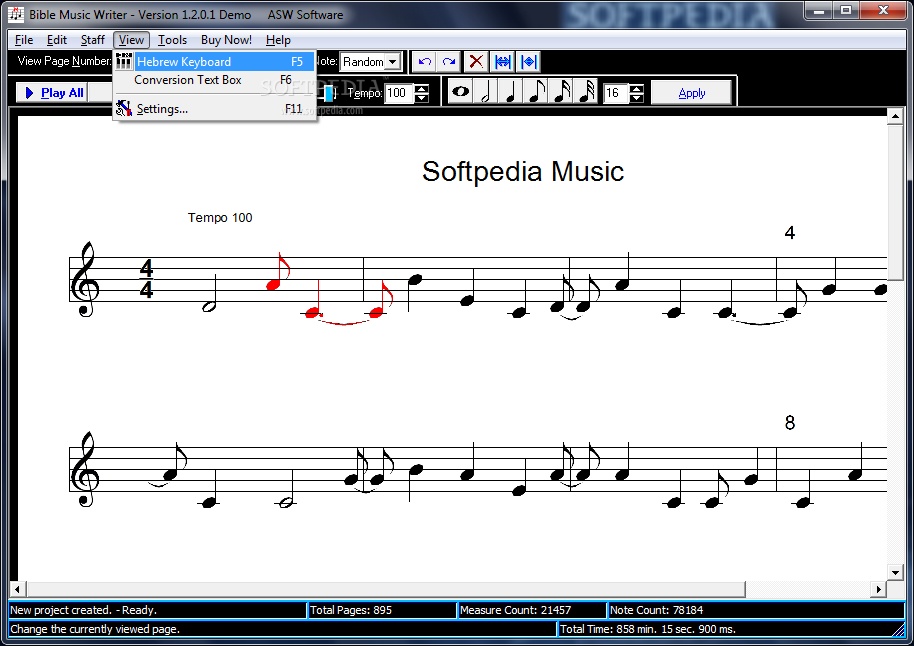Select the whole note duration
This screenshot has width=914, height=646.
pyautogui.click(x=460, y=92)
